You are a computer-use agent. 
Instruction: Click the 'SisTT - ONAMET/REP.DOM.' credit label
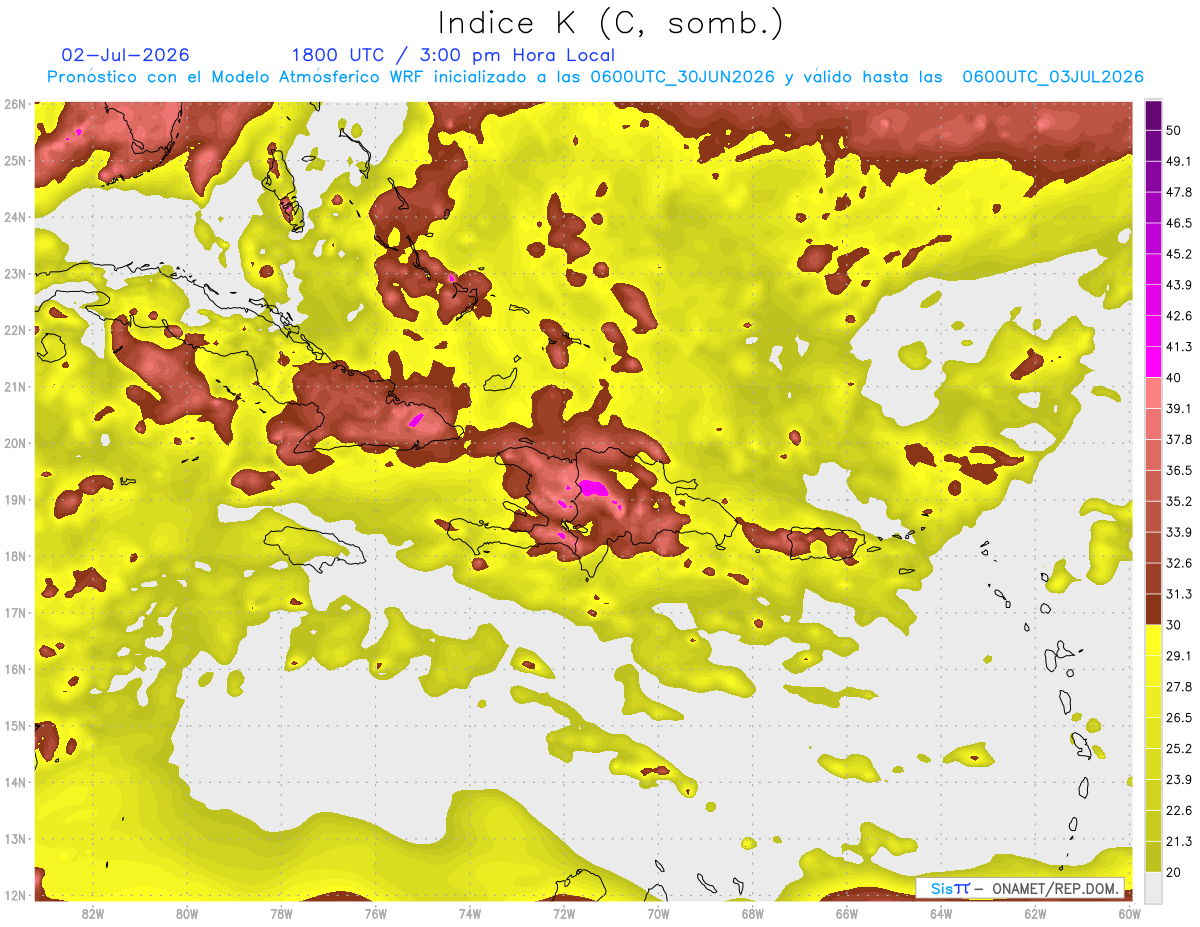pyautogui.click(x=1020, y=888)
